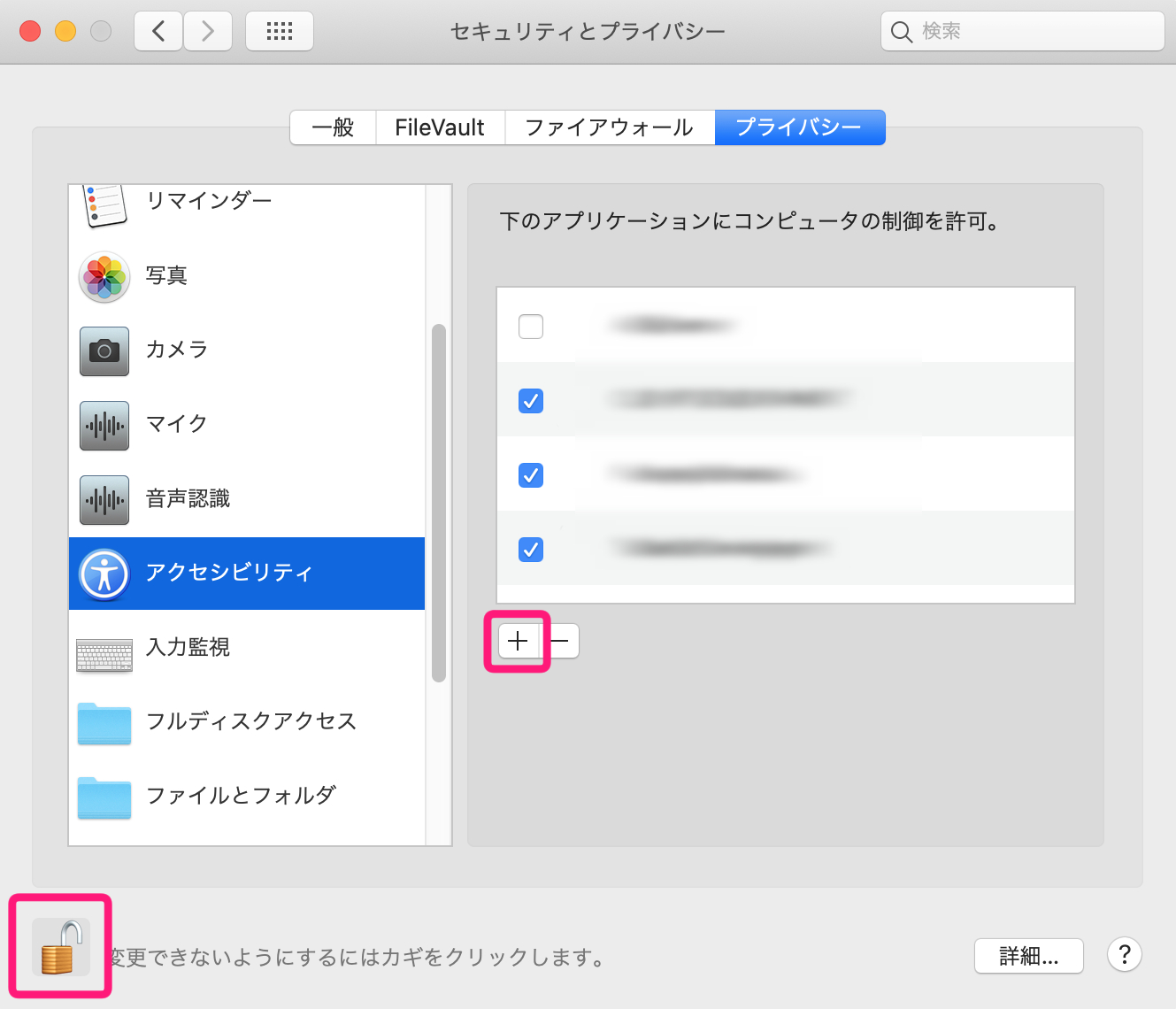
Task: Go back with the left arrow button
Action: tap(158, 31)
